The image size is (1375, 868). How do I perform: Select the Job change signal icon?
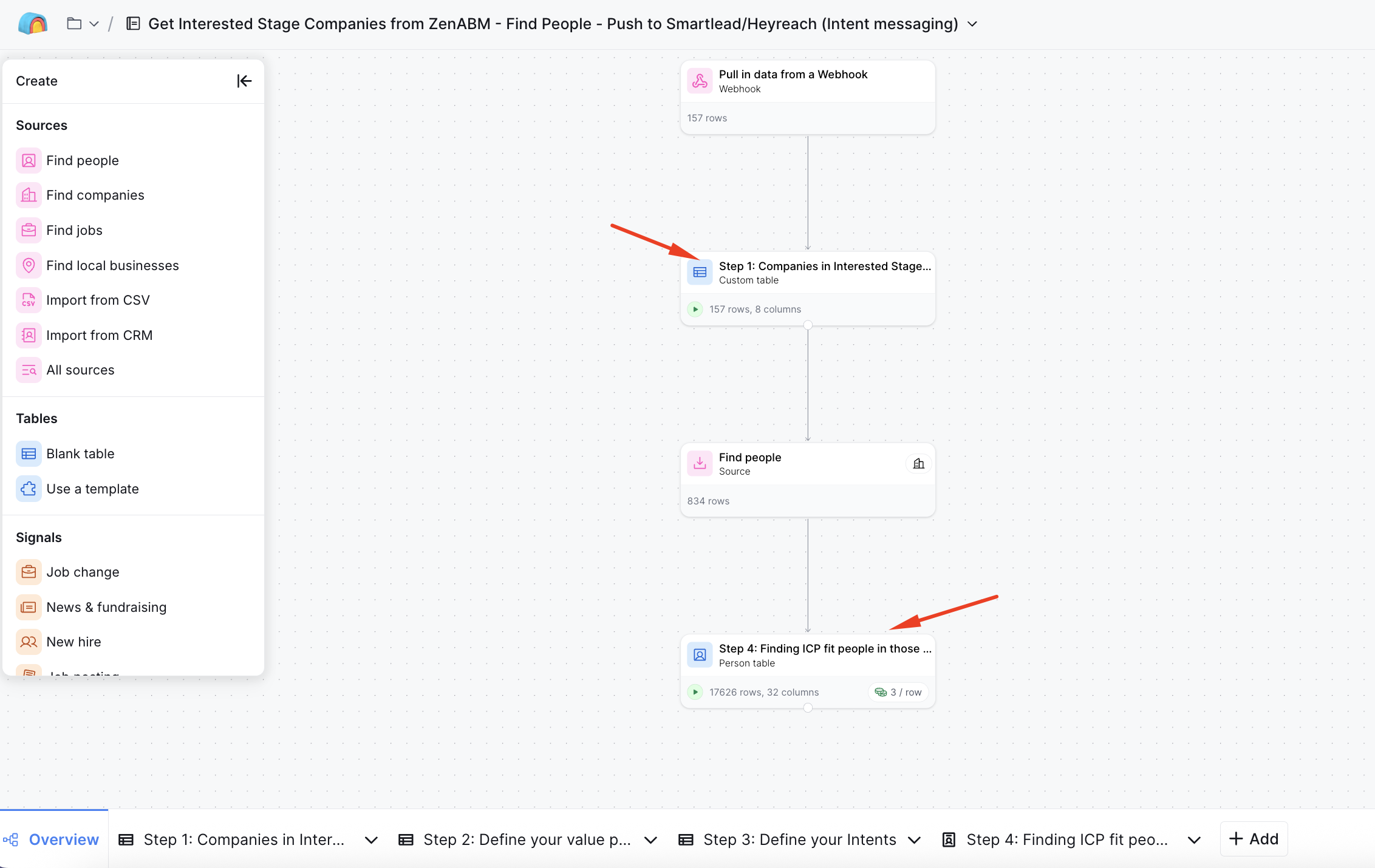(28, 572)
